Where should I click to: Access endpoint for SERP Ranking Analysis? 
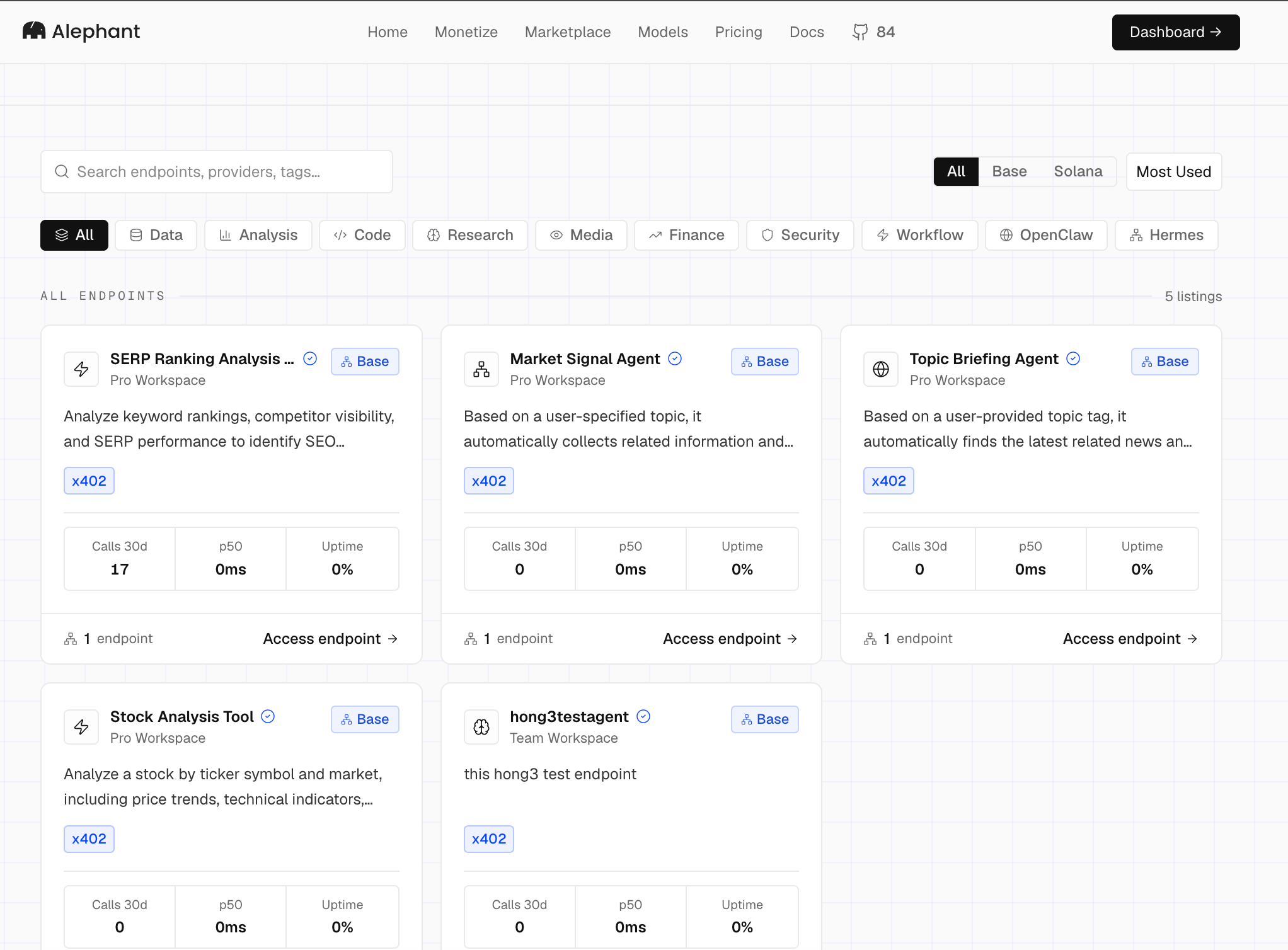pyautogui.click(x=331, y=639)
